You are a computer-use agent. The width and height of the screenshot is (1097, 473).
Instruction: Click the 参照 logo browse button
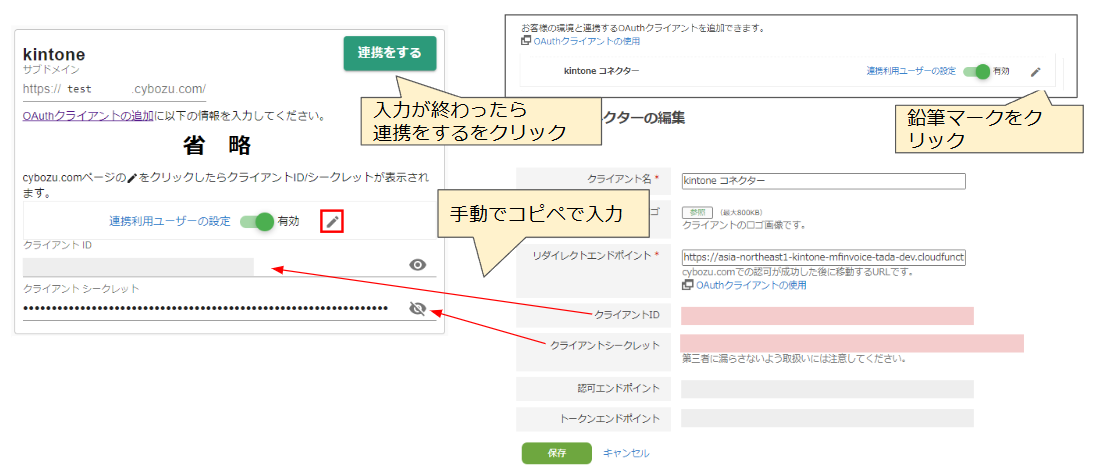tap(697, 213)
